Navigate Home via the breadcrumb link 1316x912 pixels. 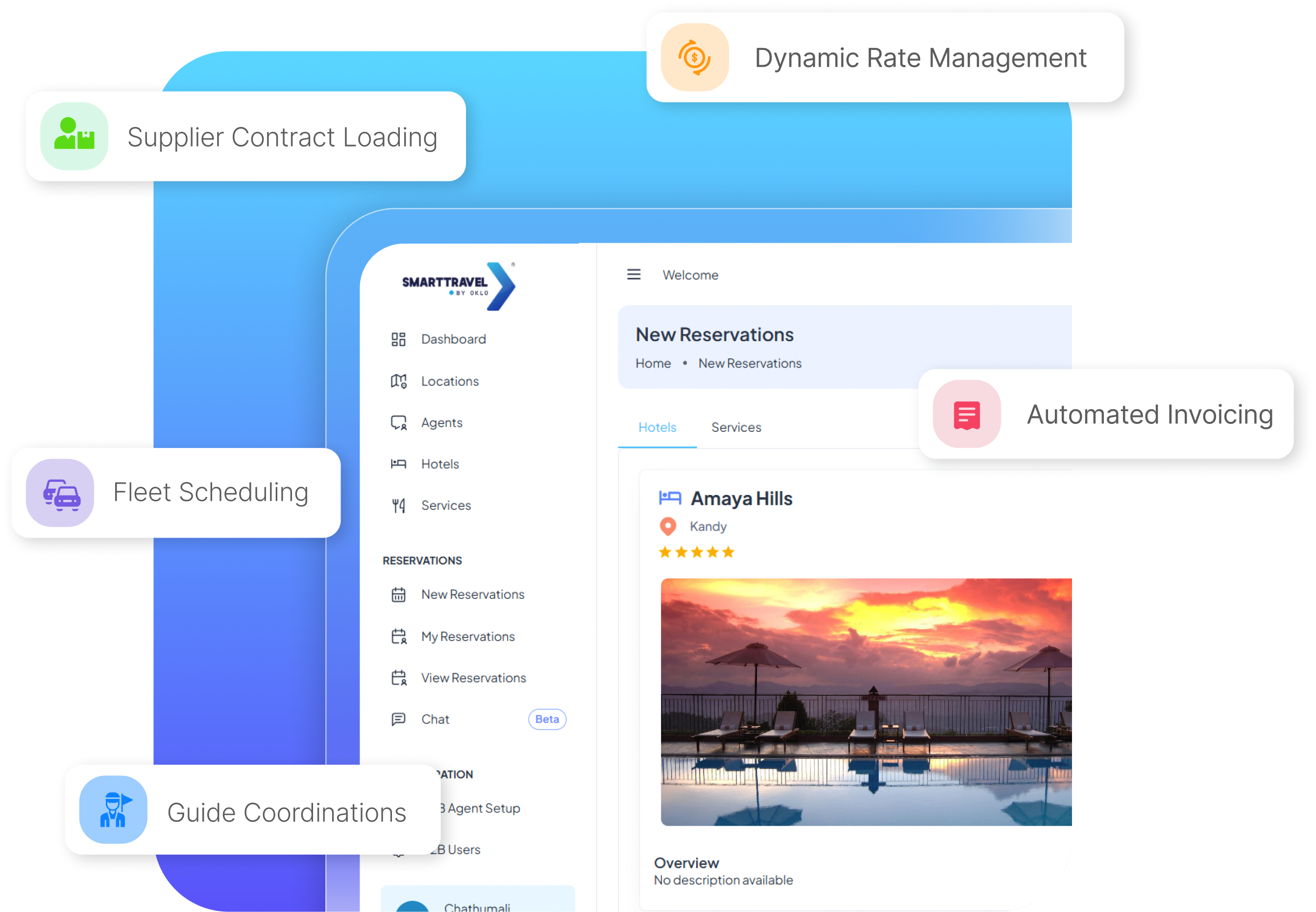tap(653, 363)
